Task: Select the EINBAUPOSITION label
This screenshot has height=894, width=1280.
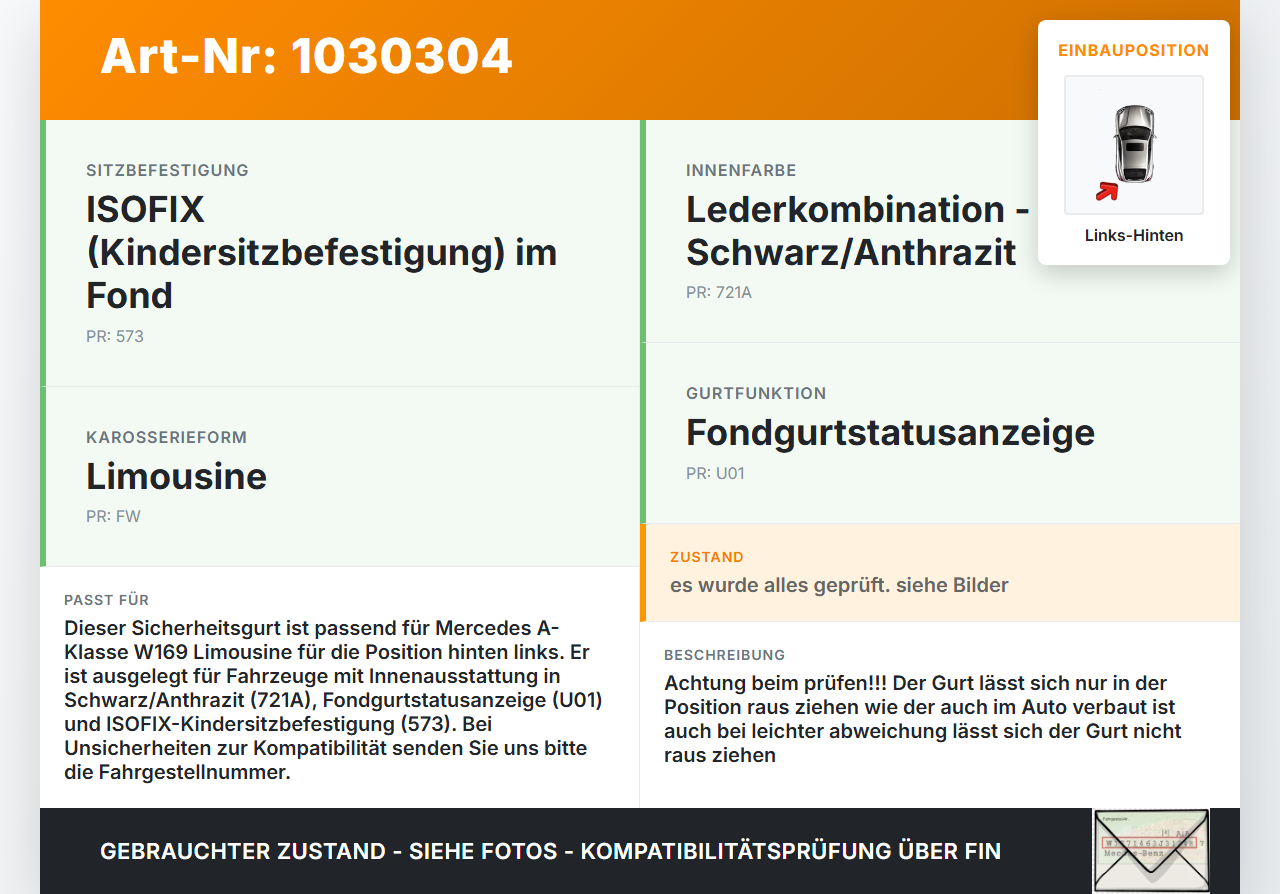Action: point(1134,50)
